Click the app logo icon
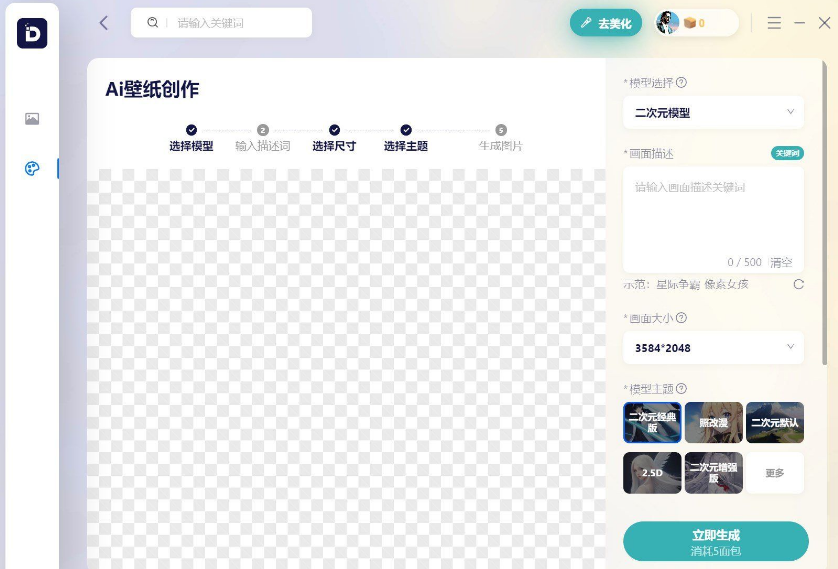Viewport: 838px width, 569px height. pos(32,33)
